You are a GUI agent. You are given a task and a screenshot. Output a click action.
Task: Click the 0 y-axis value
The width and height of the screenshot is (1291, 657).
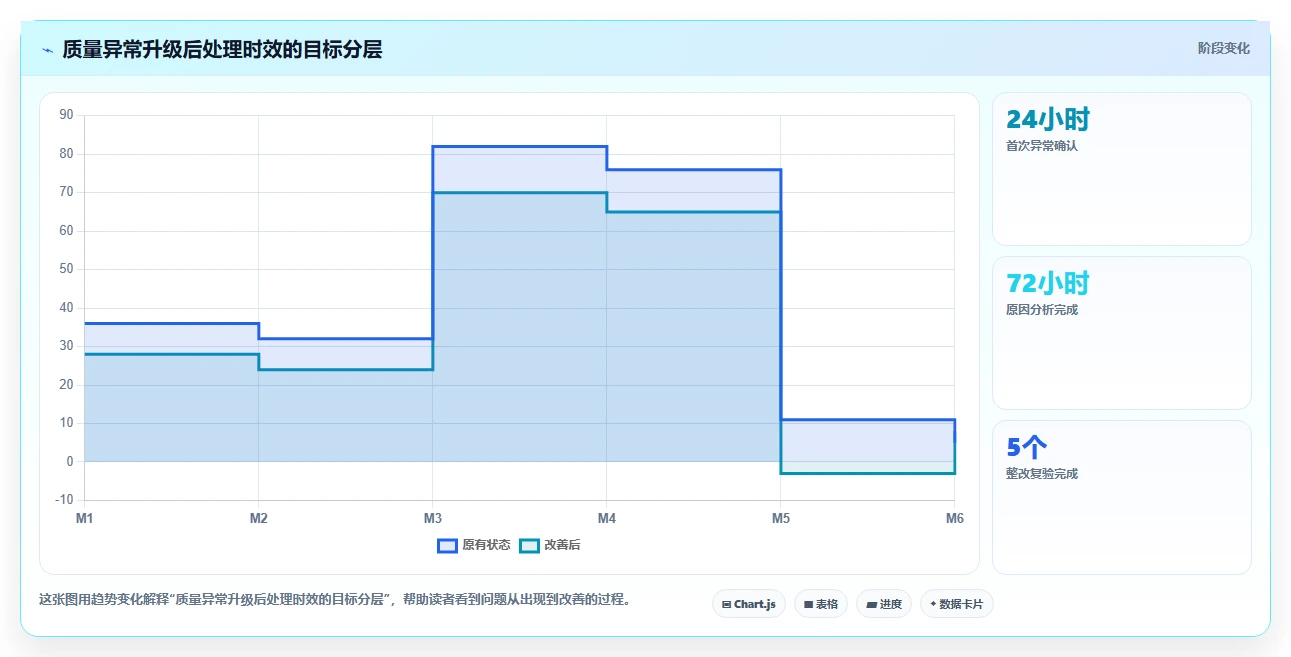point(70,462)
